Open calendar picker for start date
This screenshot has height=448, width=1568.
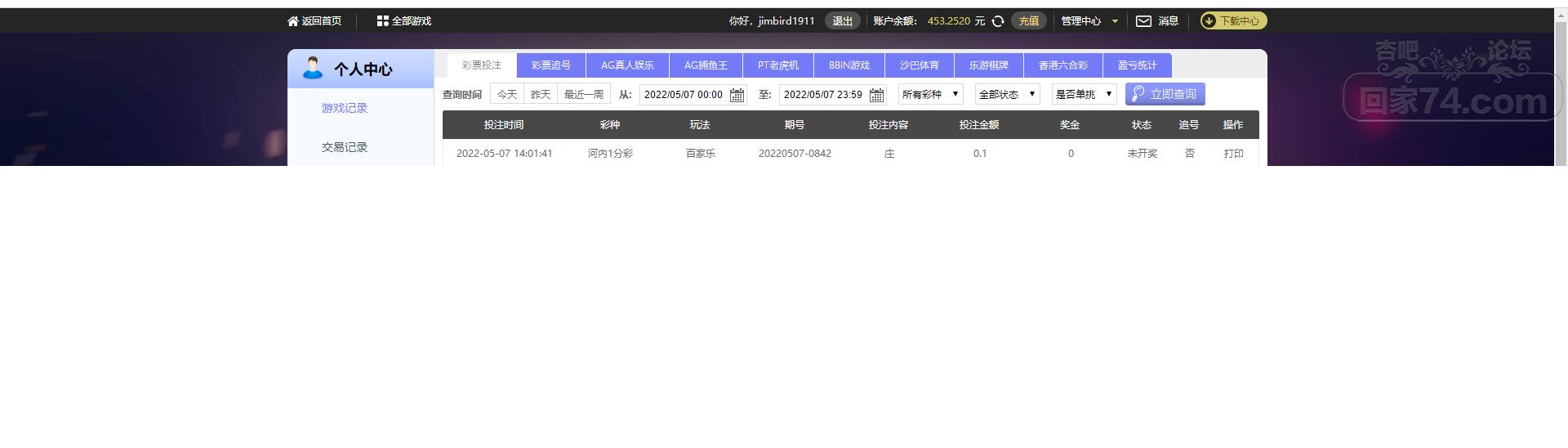(737, 95)
